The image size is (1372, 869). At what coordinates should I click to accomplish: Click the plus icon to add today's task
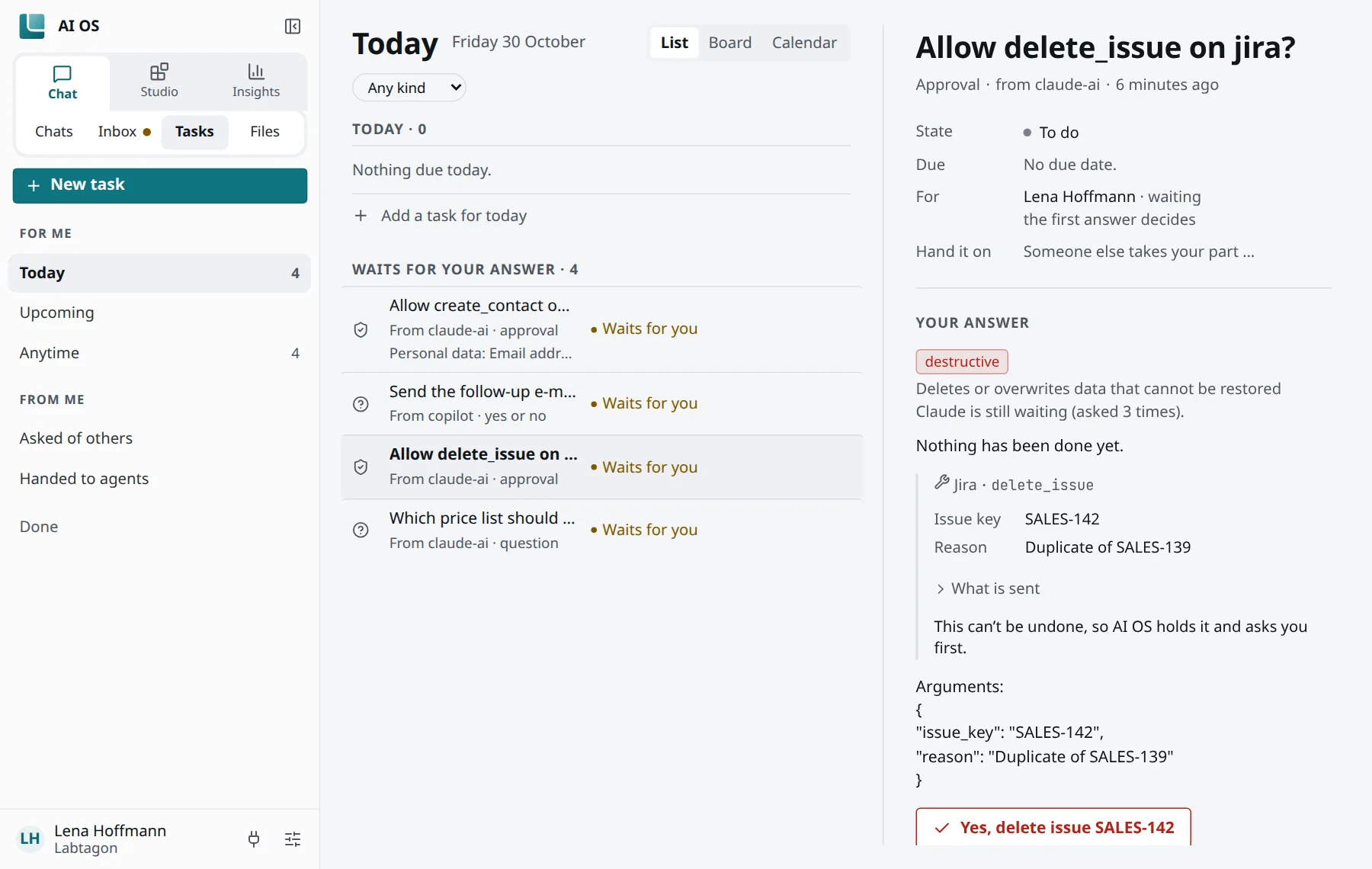[x=361, y=216]
